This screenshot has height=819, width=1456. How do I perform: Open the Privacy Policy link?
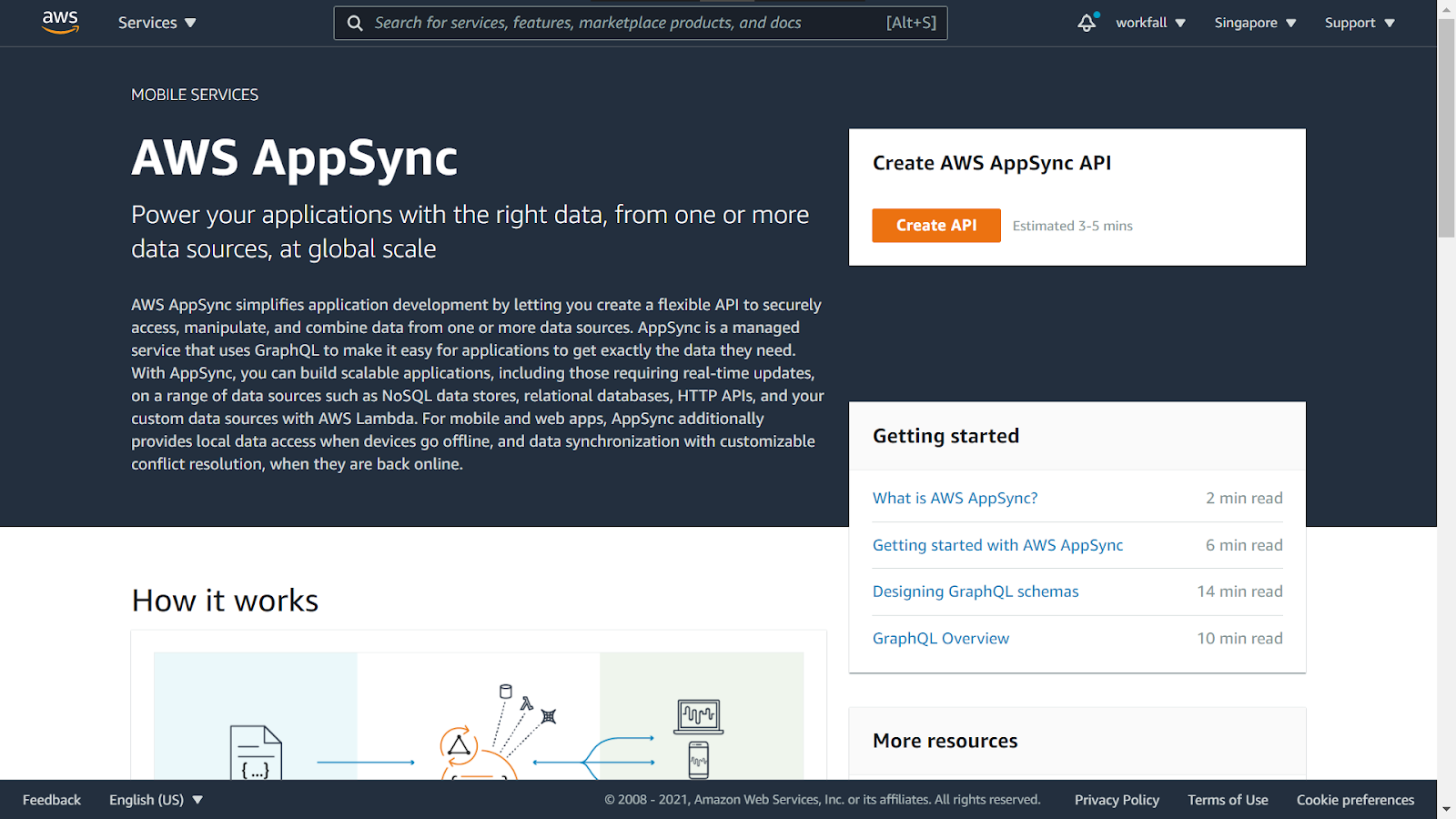coord(1117,800)
